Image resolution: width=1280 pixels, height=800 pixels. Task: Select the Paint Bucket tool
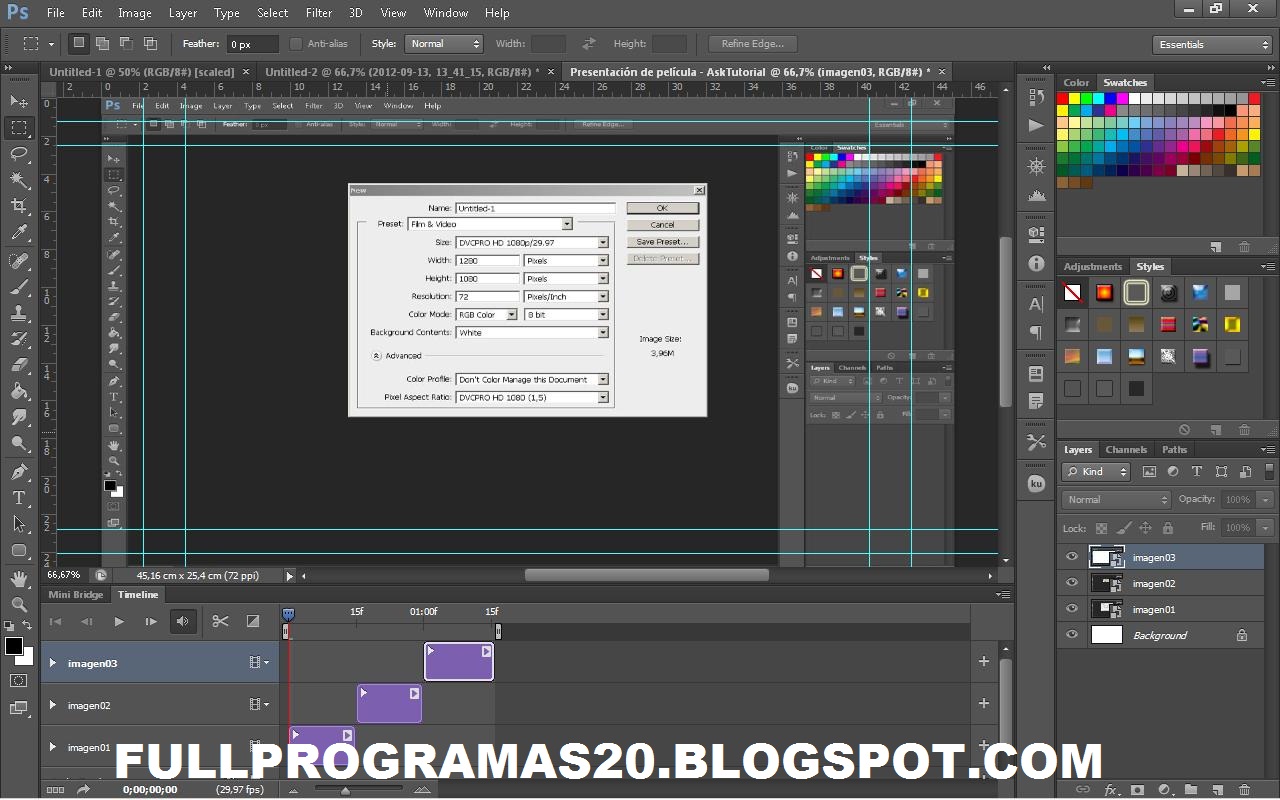[x=19, y=391]
